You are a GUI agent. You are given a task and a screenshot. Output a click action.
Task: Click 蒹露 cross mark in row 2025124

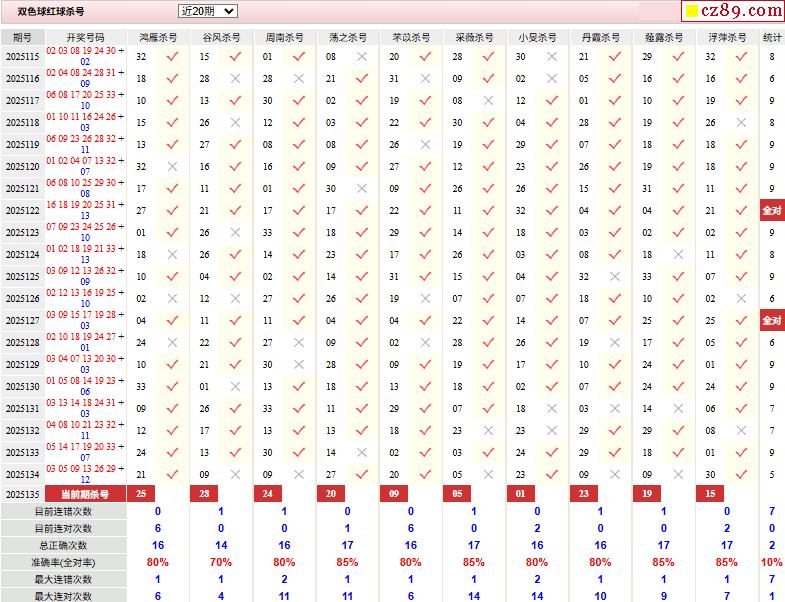tap(678, 255)
